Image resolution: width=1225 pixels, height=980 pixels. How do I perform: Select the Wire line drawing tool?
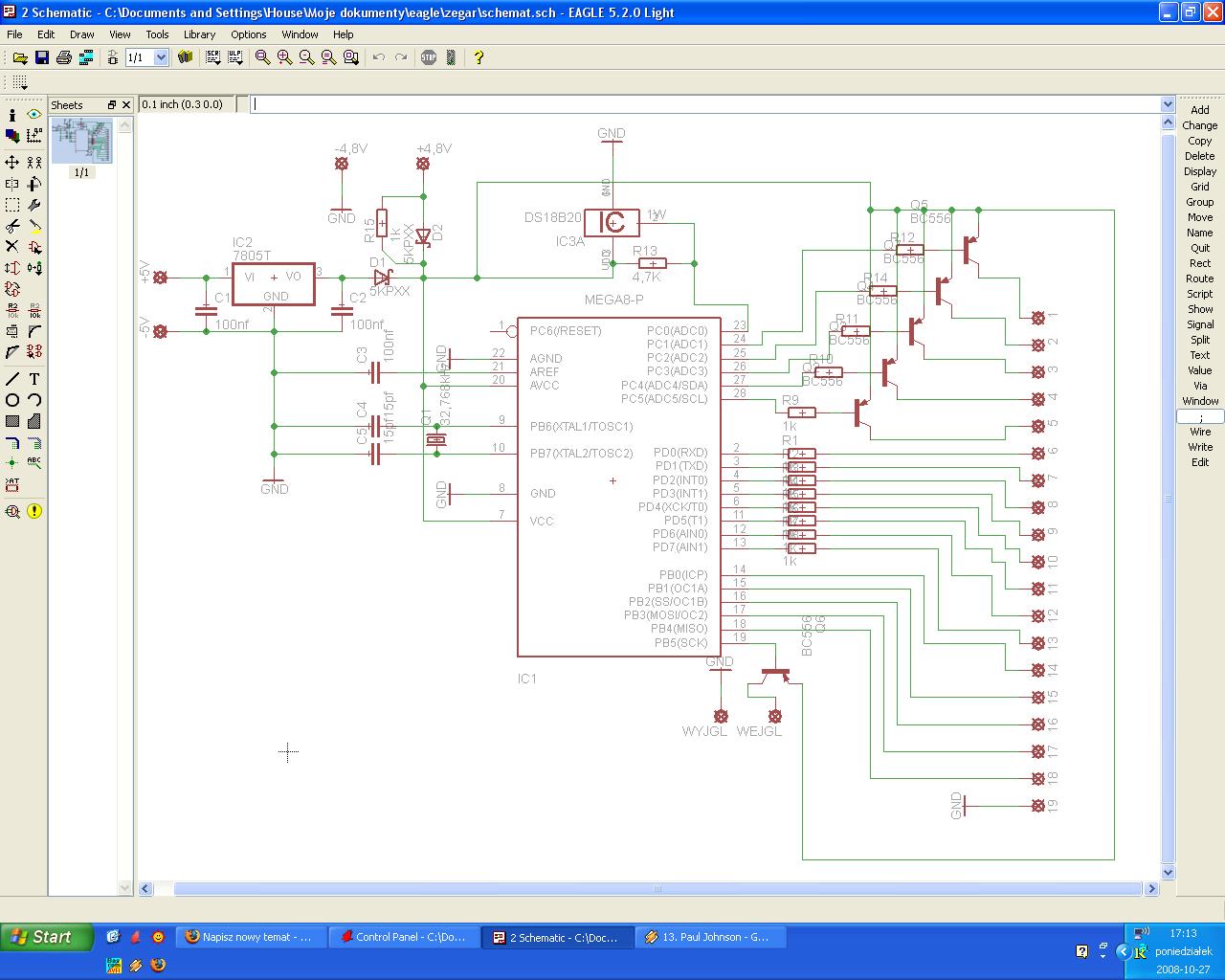(x=12, y=379)
